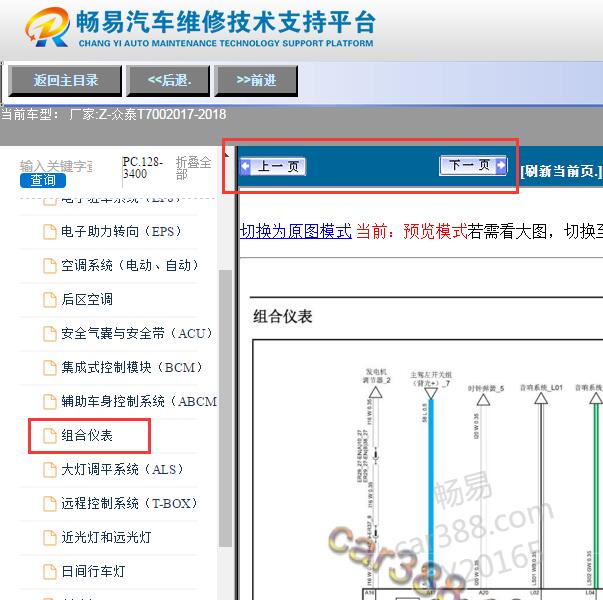Open 近光灯和远光灯 tree item
This screenshot has width=603, height=600.
click(x=106, y=537)
